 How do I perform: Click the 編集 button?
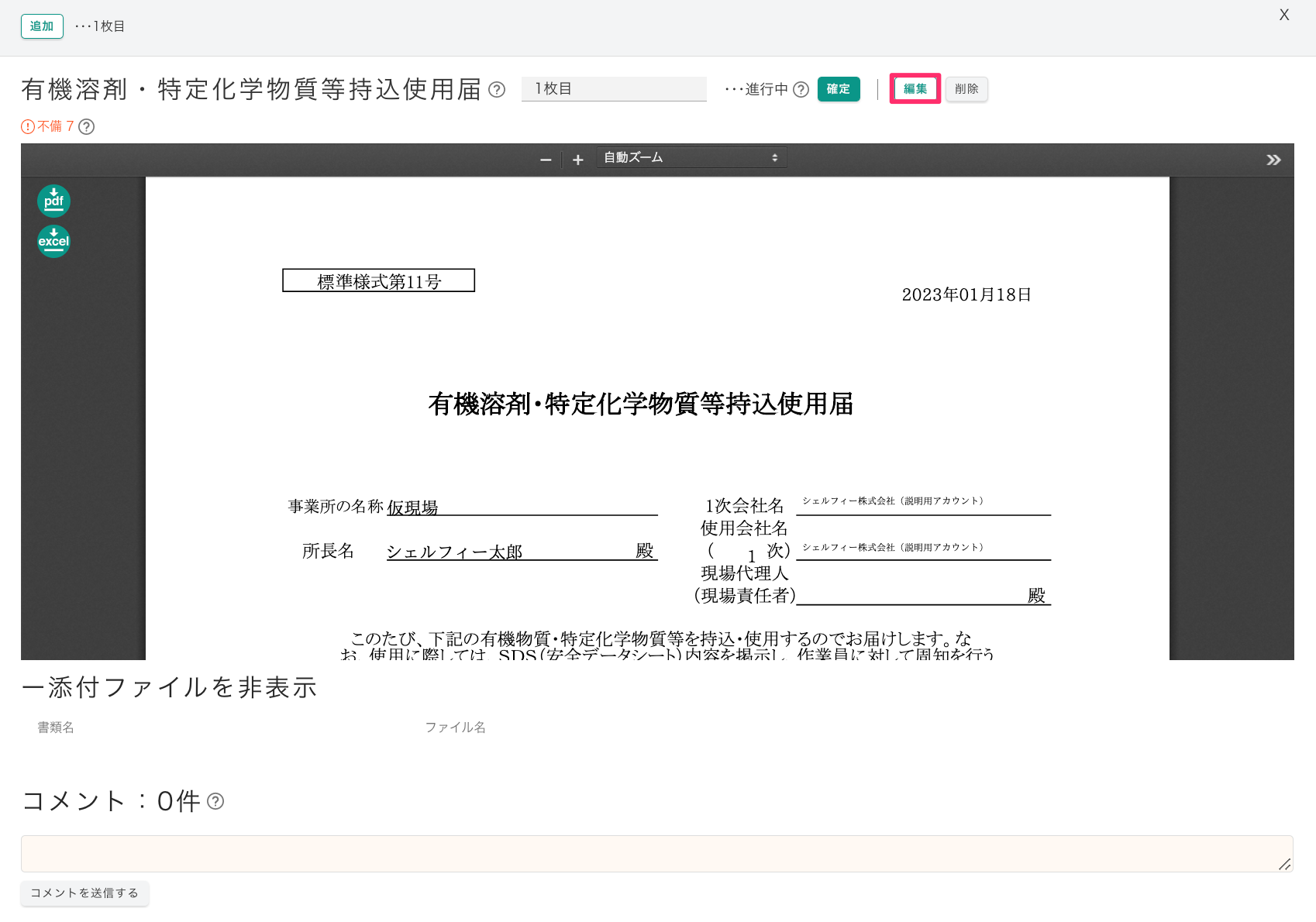click(x=915, y=89)
